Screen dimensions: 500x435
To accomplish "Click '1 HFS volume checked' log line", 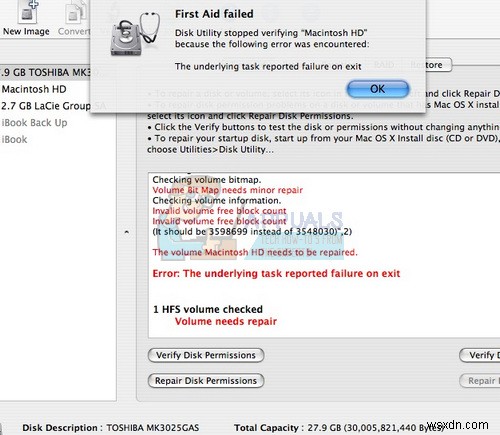I will (x=208, y=309).
